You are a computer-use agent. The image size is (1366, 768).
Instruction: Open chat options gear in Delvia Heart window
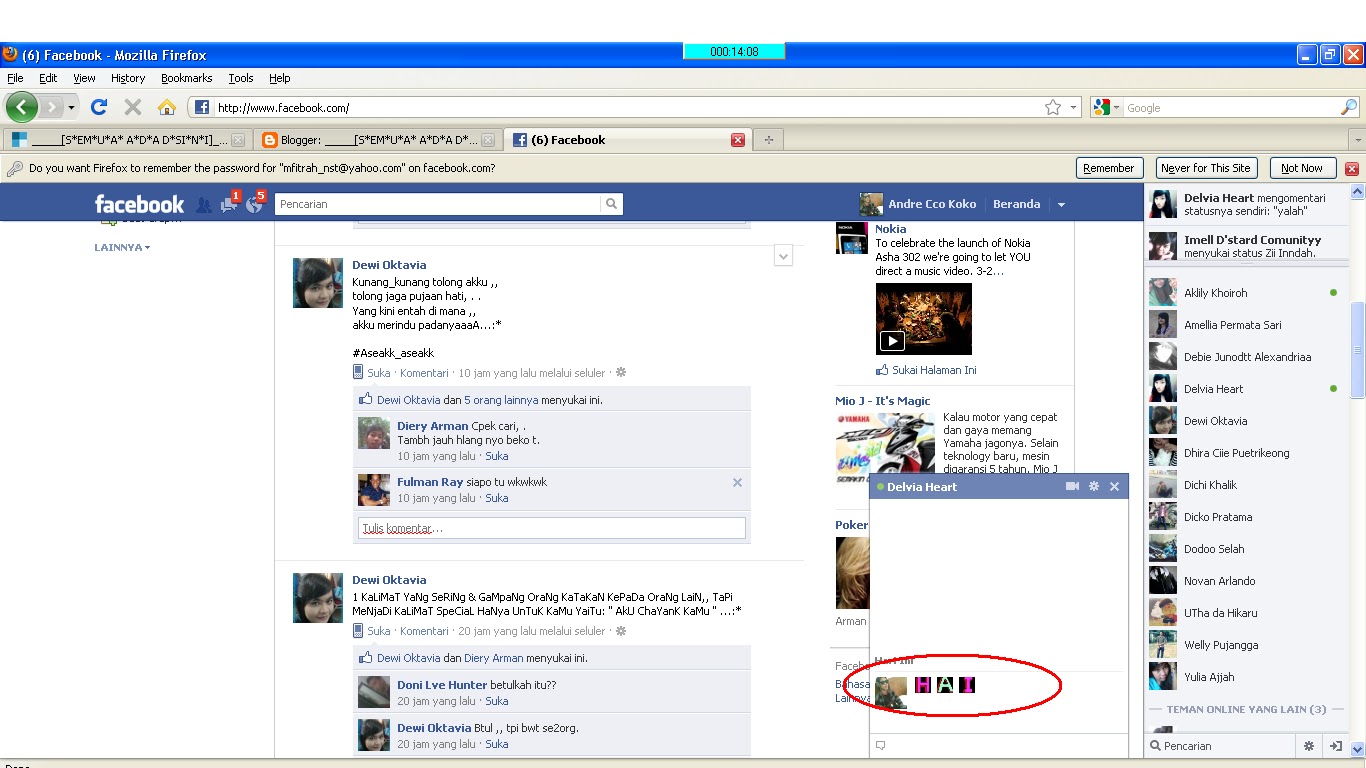pyautogui.click(x=1094, y=487)
